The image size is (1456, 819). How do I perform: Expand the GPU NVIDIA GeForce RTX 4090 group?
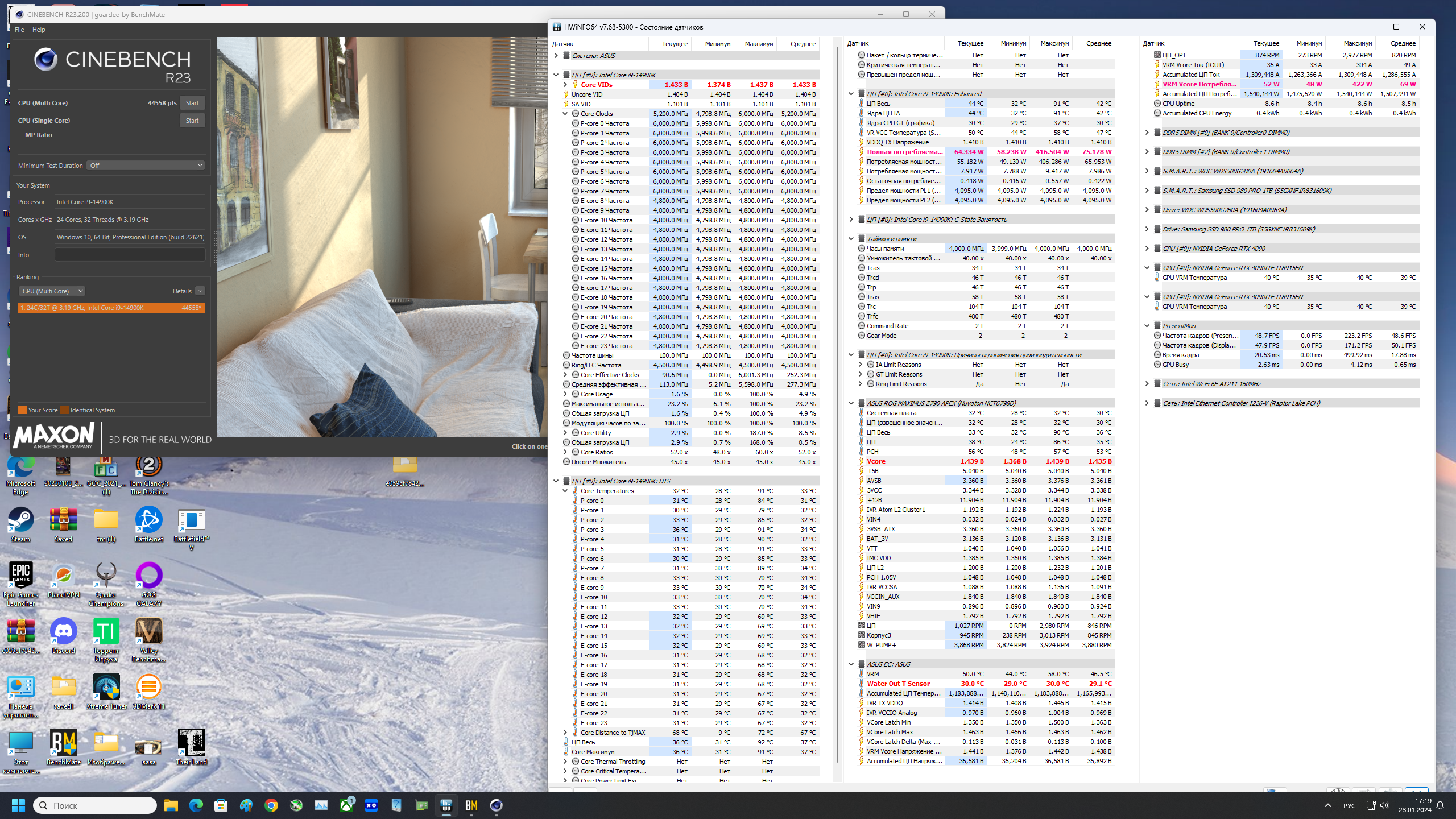1147,249
